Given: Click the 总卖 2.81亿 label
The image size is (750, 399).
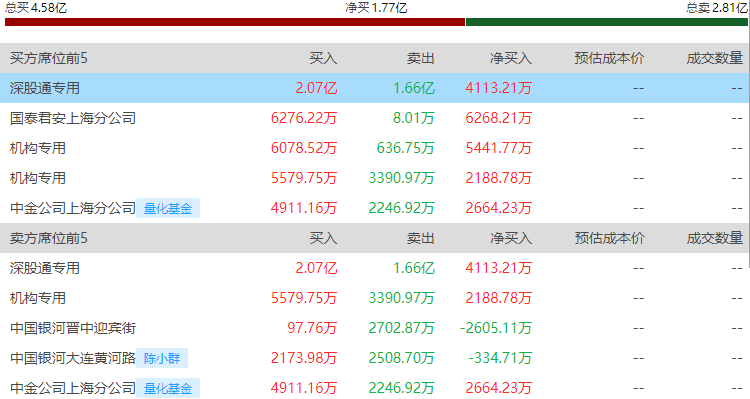Looking at the screenshot, I should point(717,8).
